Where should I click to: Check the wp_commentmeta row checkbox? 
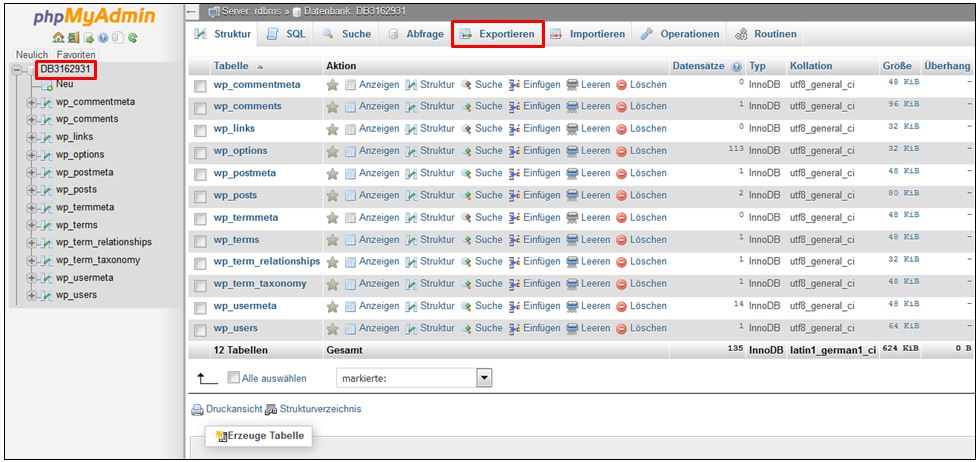(x=200, y=86)
